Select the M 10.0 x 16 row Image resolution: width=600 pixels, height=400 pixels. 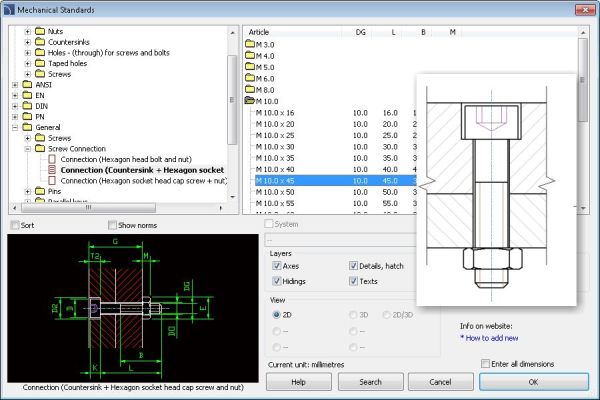[x=335, y=113]
